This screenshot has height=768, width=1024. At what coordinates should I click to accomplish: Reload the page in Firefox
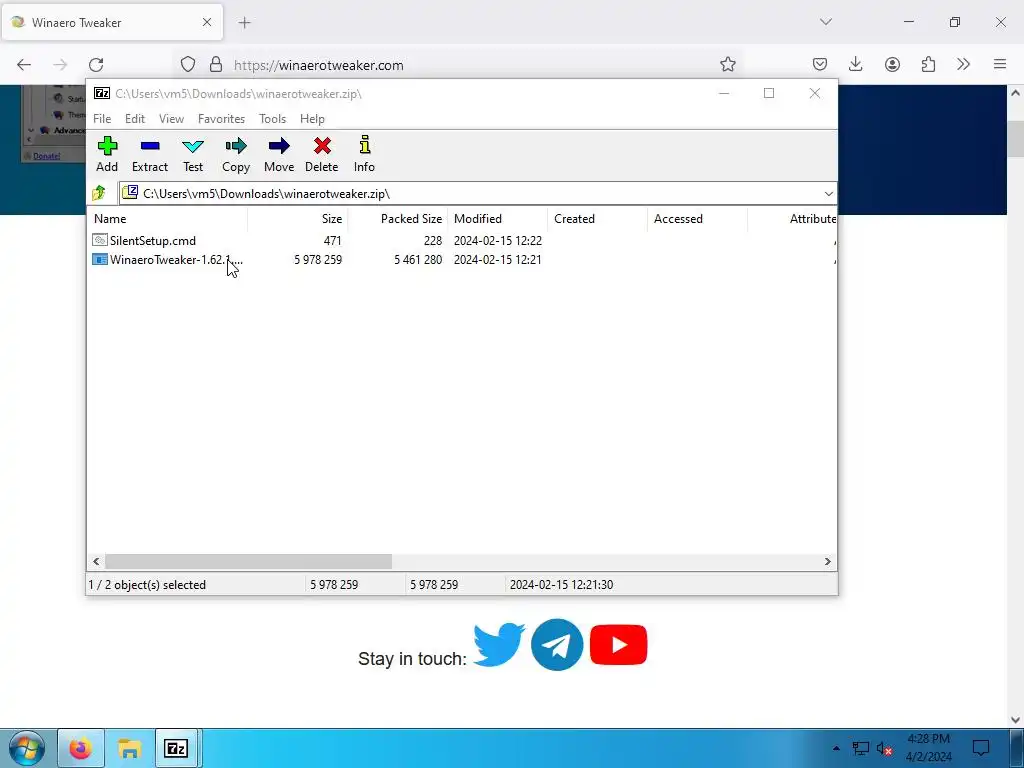pyautogui.click(x=96, y=64)
